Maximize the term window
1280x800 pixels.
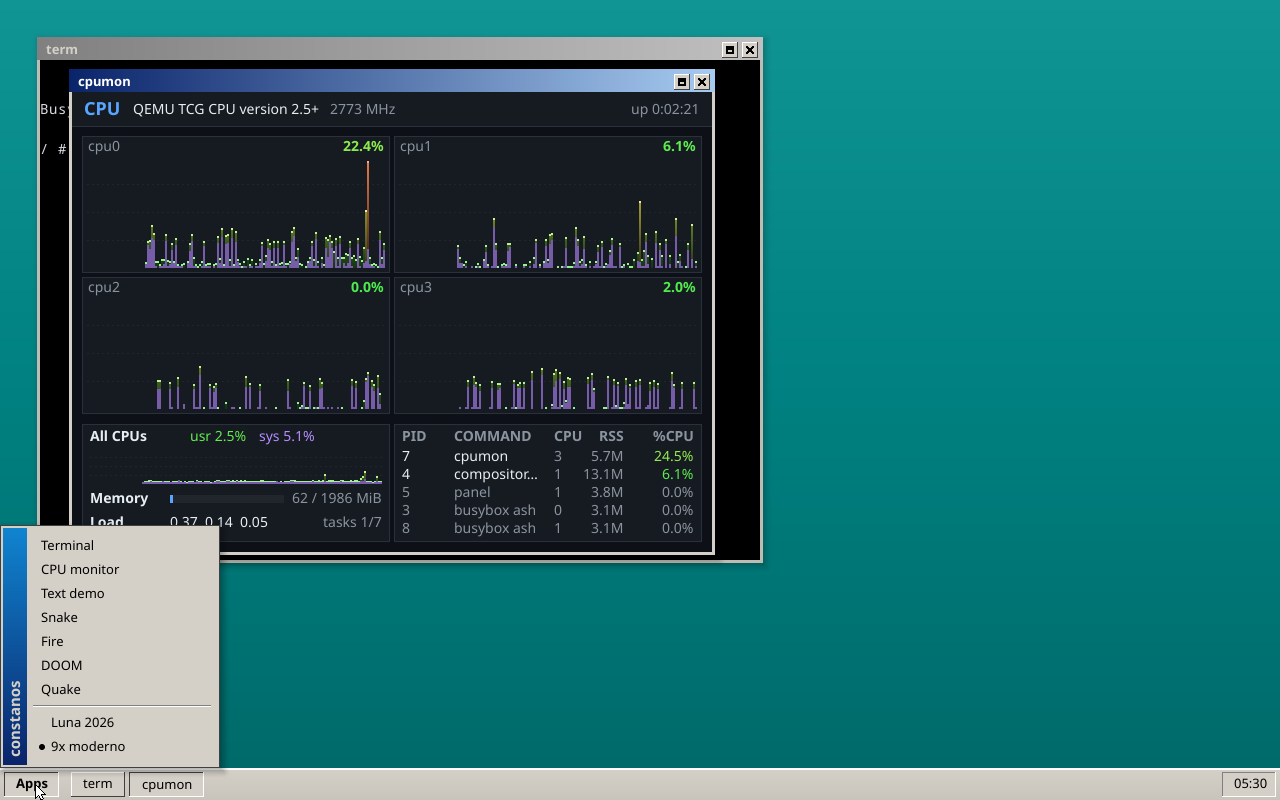point(730,50)
